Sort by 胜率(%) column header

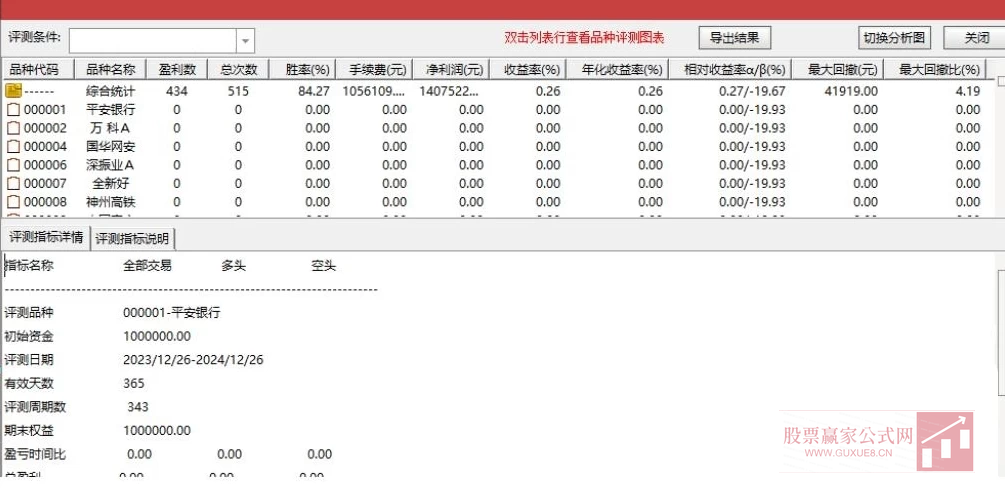click(x=303, y=69)
